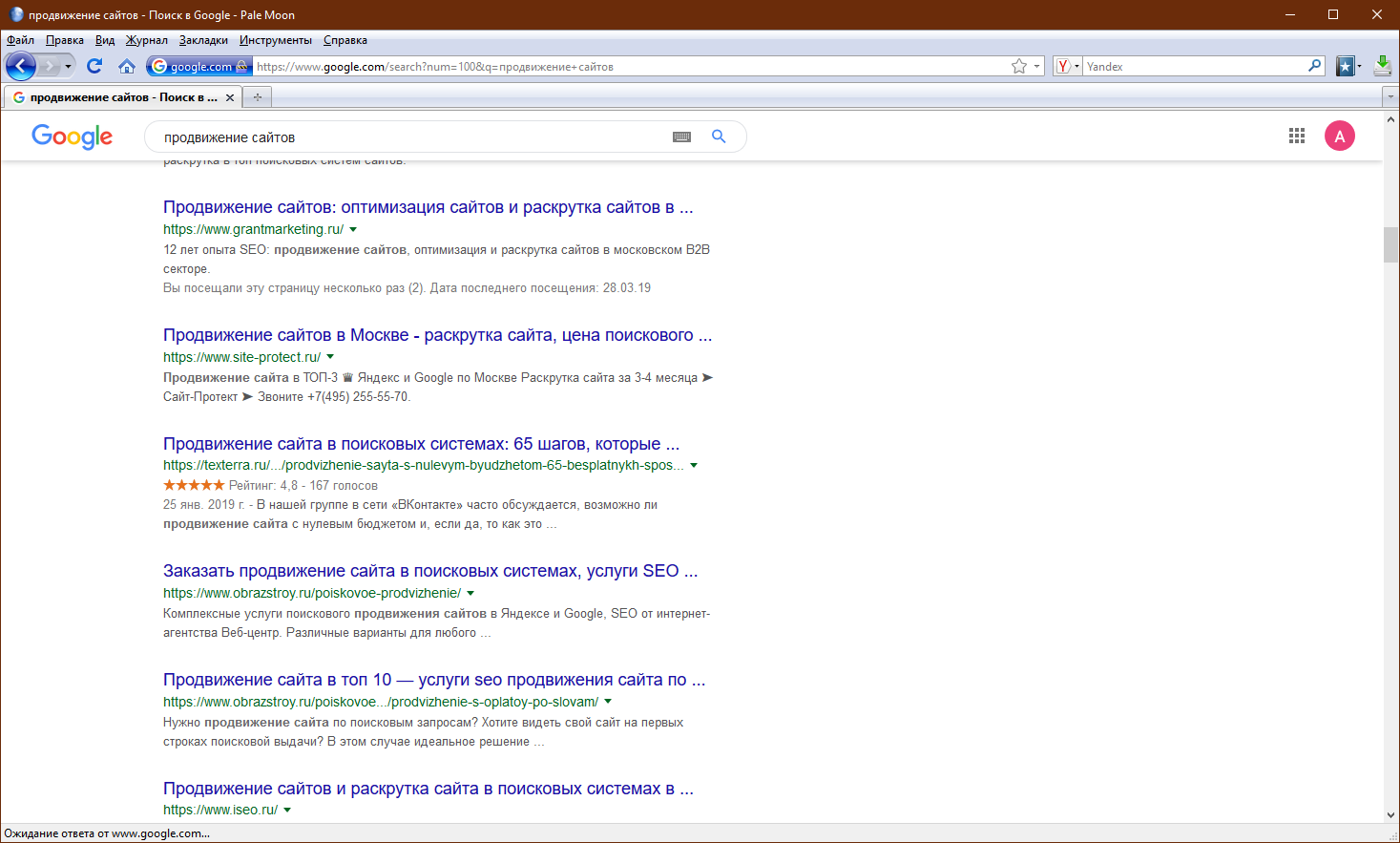Image resolution: width=1400 pixels, height=843 pixels.
Task: Click the scrollbar down arrow
Action: coord(1391,815)
